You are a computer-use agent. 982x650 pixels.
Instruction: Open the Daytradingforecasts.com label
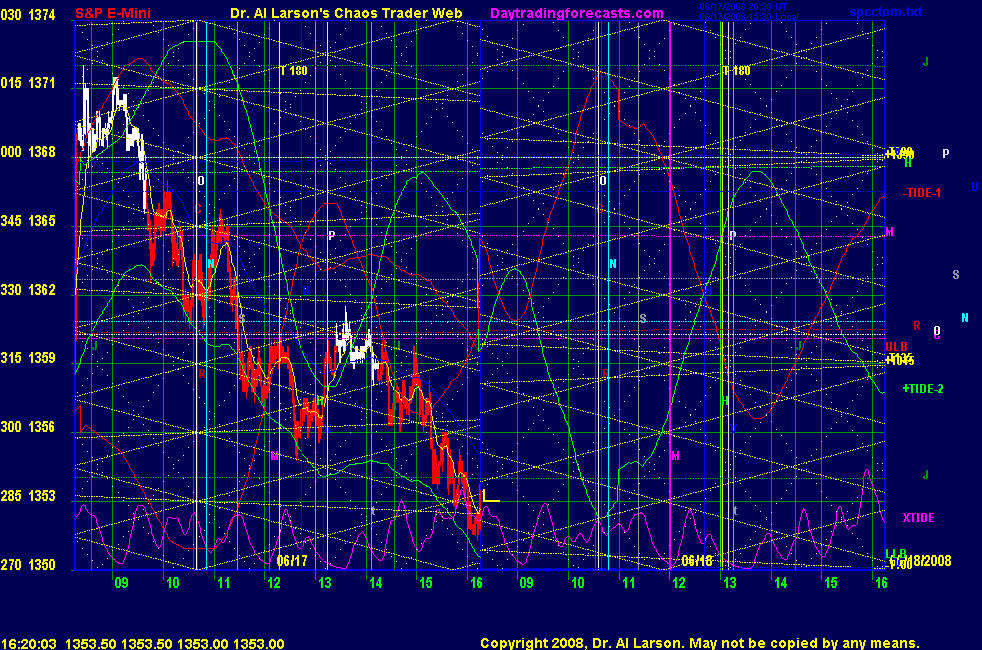tap(577, 13)
